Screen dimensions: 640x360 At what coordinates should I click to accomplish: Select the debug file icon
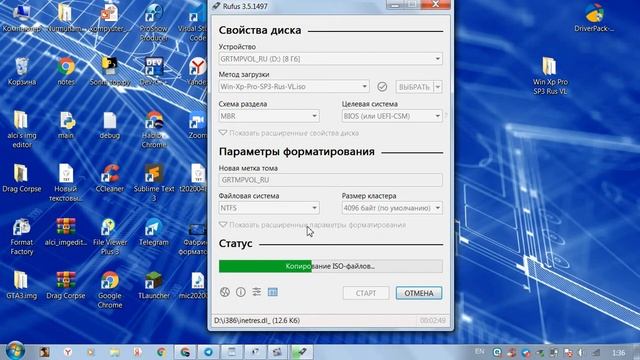[x=110, y=125]
